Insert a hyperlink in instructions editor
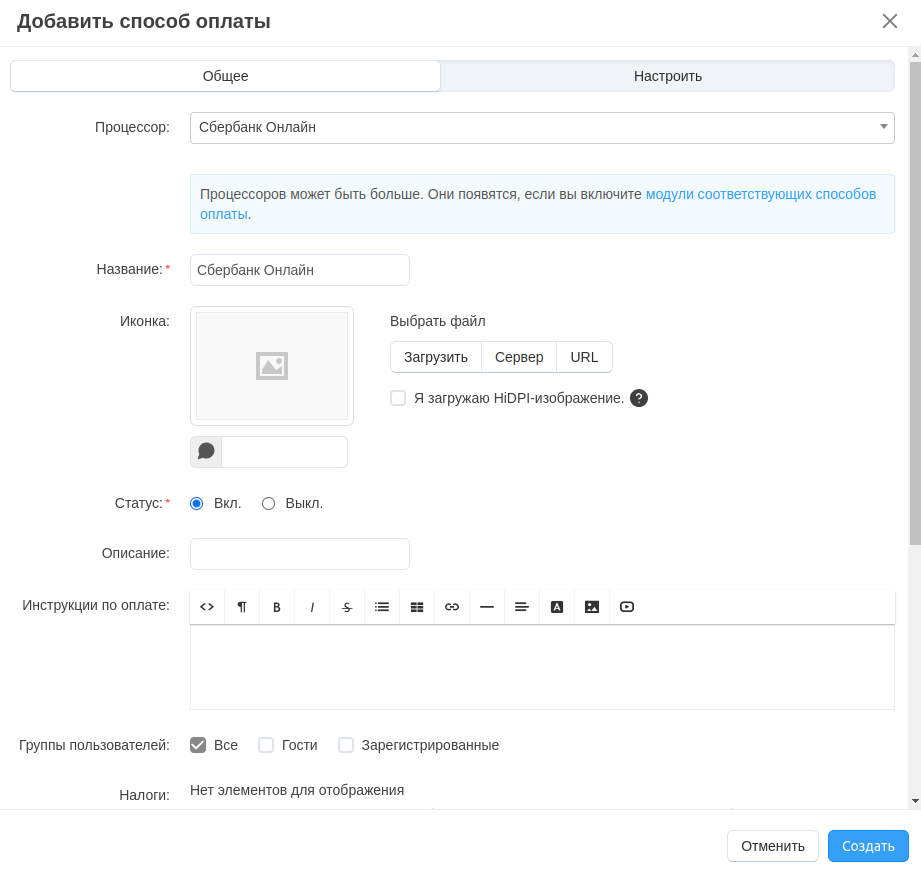The image size is (921, 876). coord(452,607)
